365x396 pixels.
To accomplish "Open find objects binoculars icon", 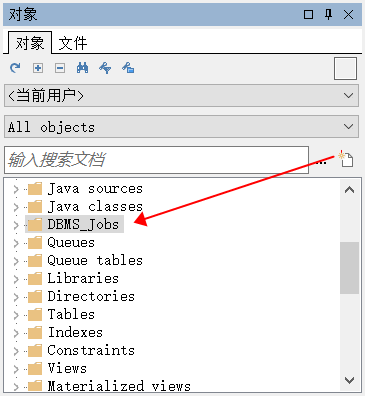I will pyautogui.click(x=82, y=68).
